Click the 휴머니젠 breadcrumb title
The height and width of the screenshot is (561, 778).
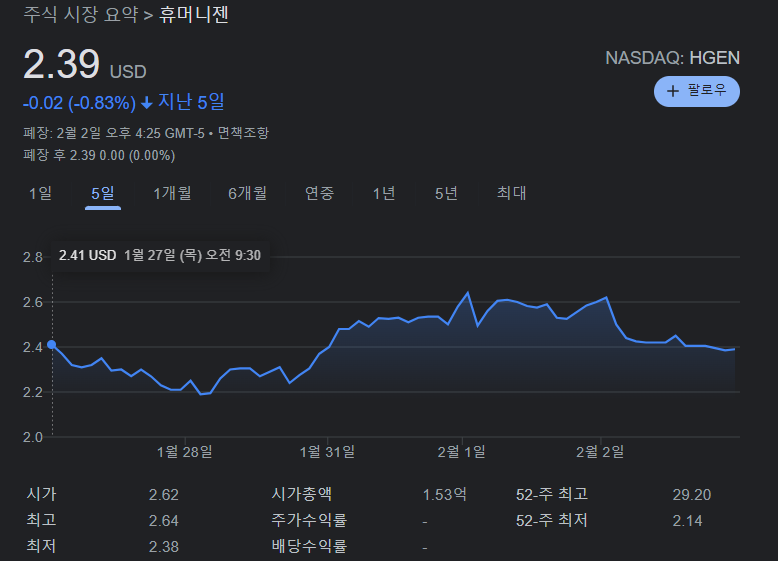point(194,14)
